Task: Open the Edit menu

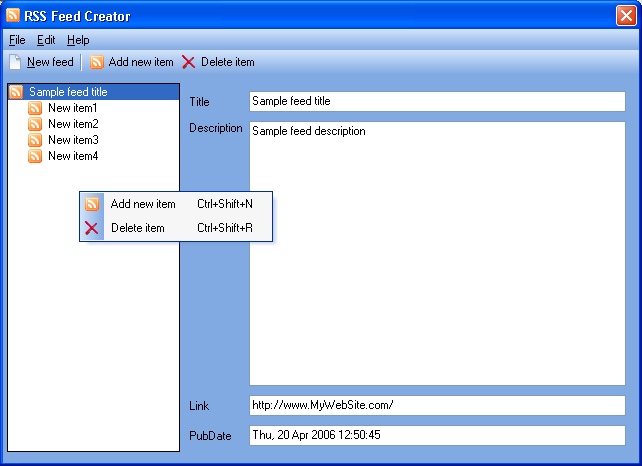Action: click(x=46, y=40)
